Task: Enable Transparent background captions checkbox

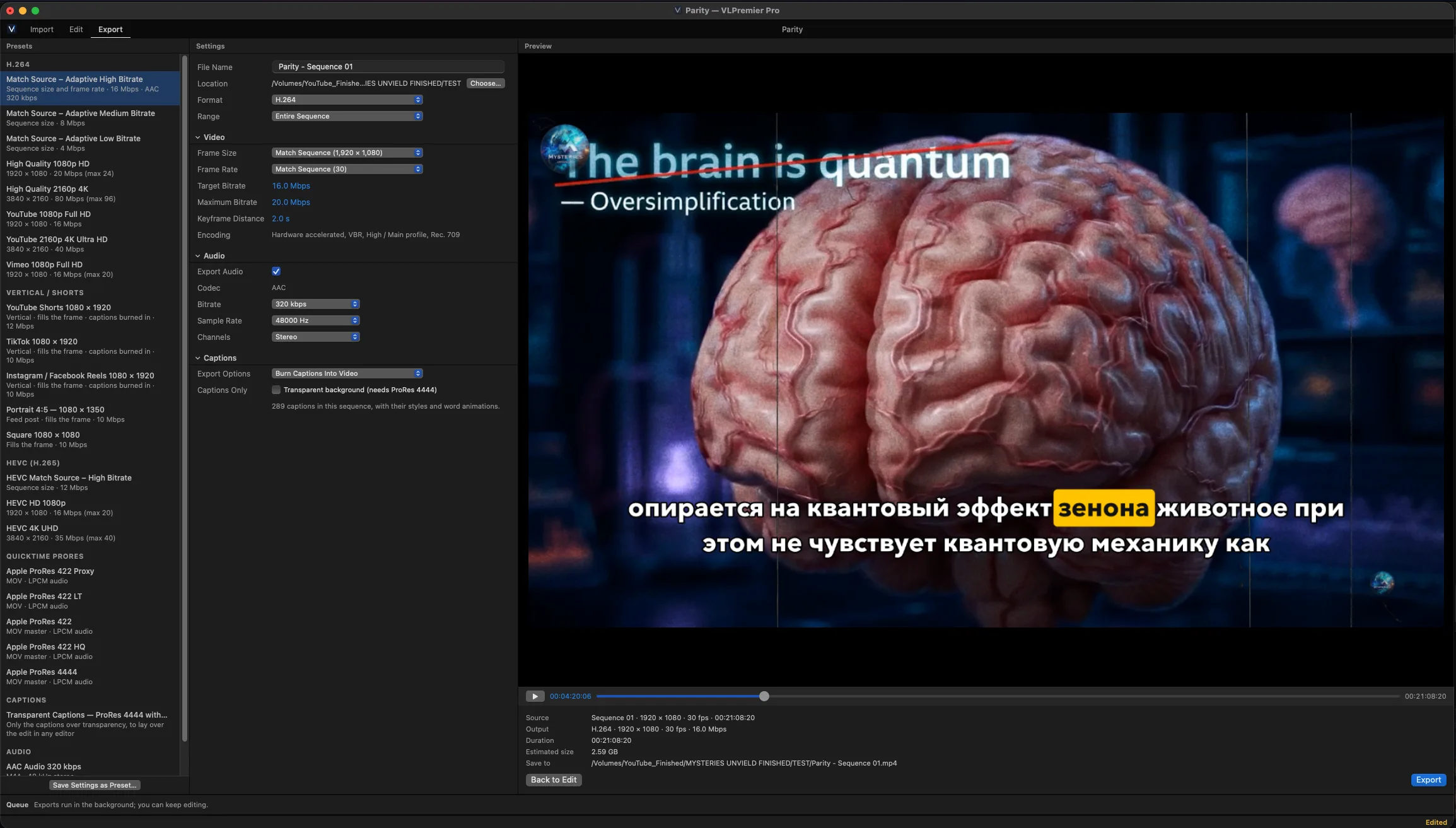Action: pos(276,390)
